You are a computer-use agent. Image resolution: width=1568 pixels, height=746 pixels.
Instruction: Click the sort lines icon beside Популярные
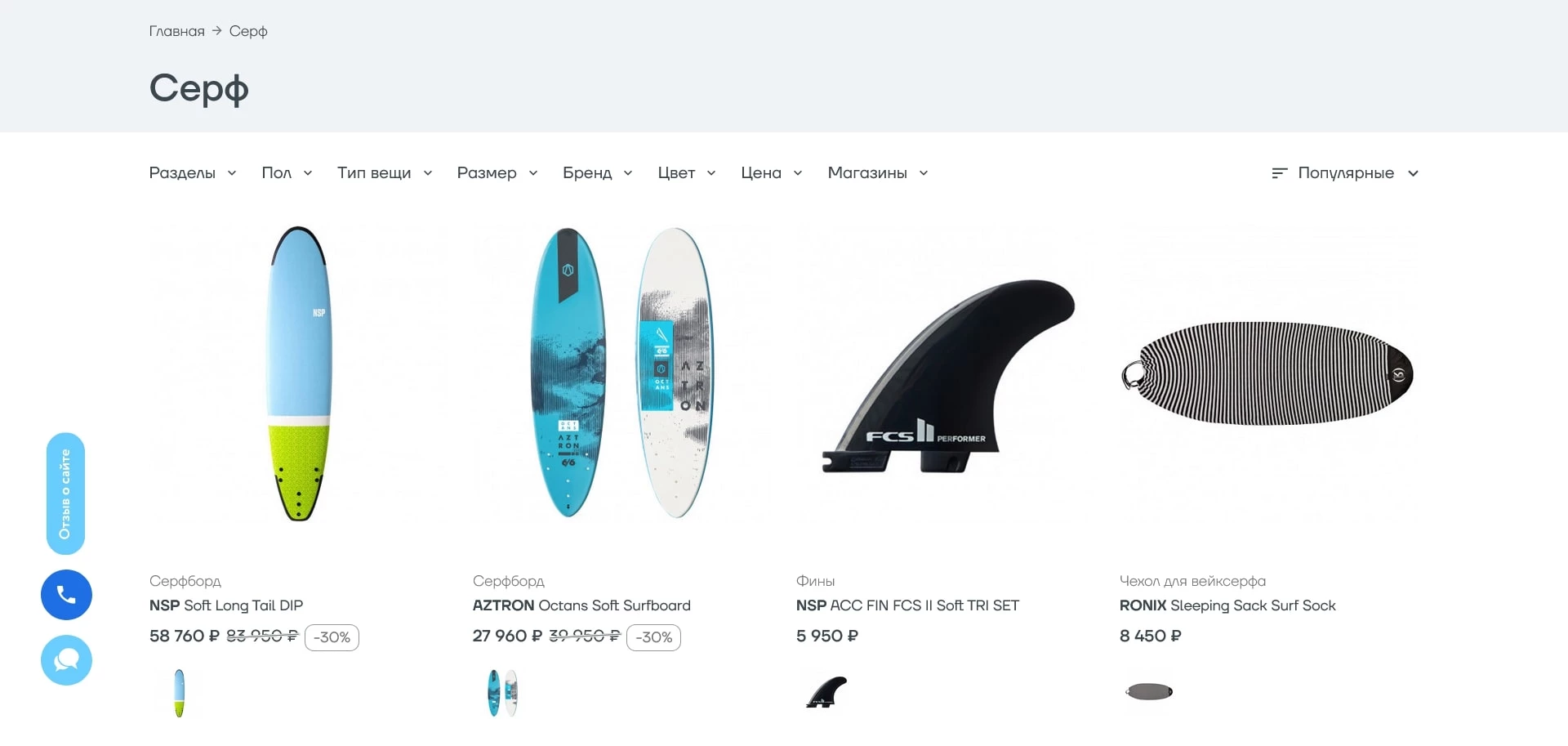coord(1279,173)
